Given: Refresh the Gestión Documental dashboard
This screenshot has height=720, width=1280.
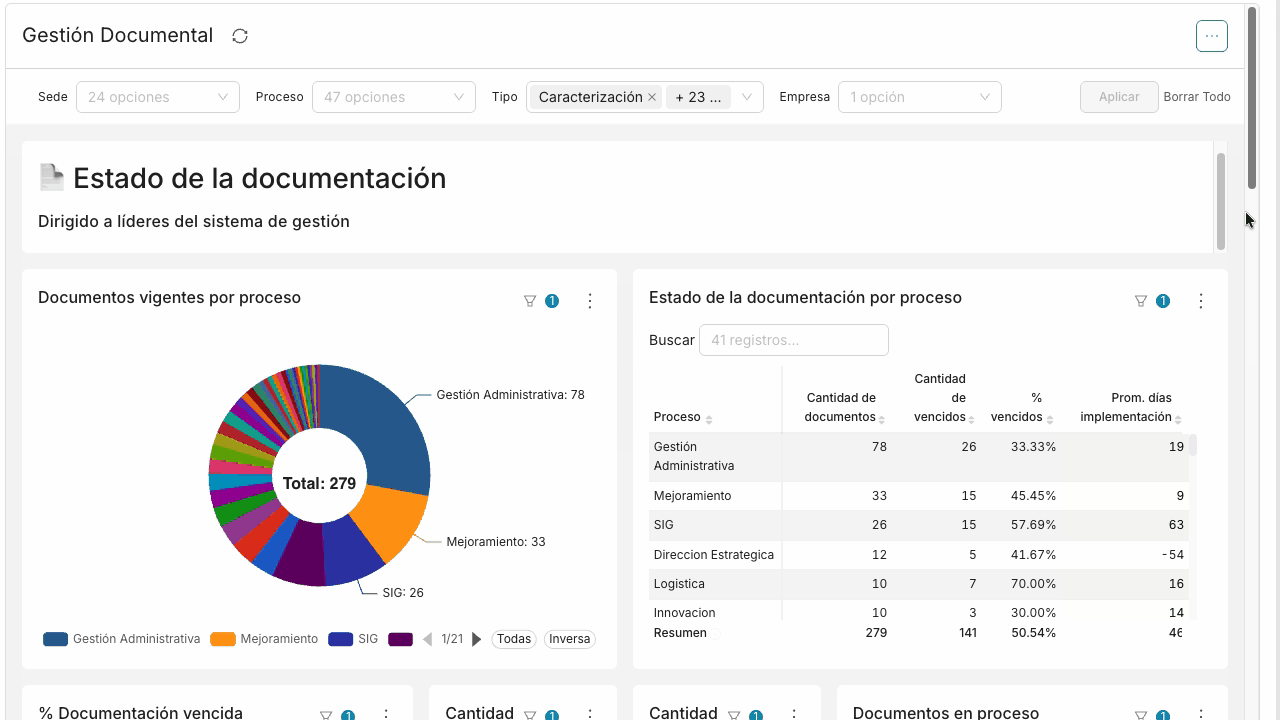Looking at the screenshot, I should 240,36.
